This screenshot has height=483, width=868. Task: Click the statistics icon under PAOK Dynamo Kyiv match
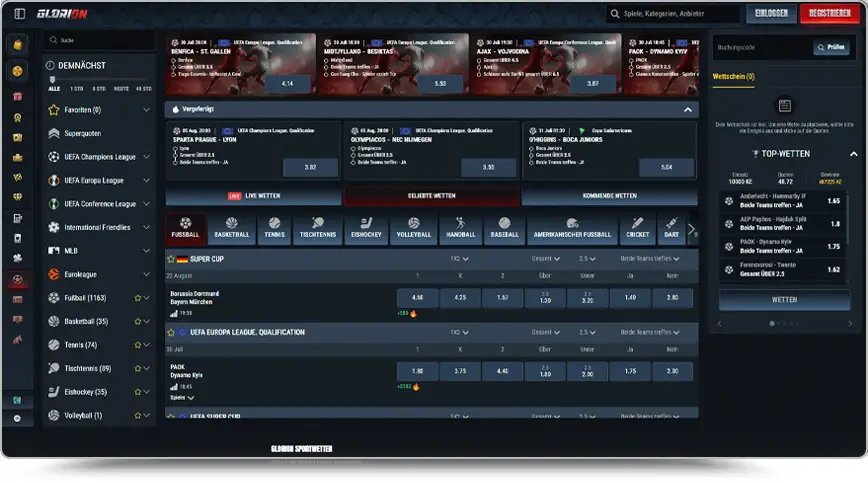click(174, 387)
